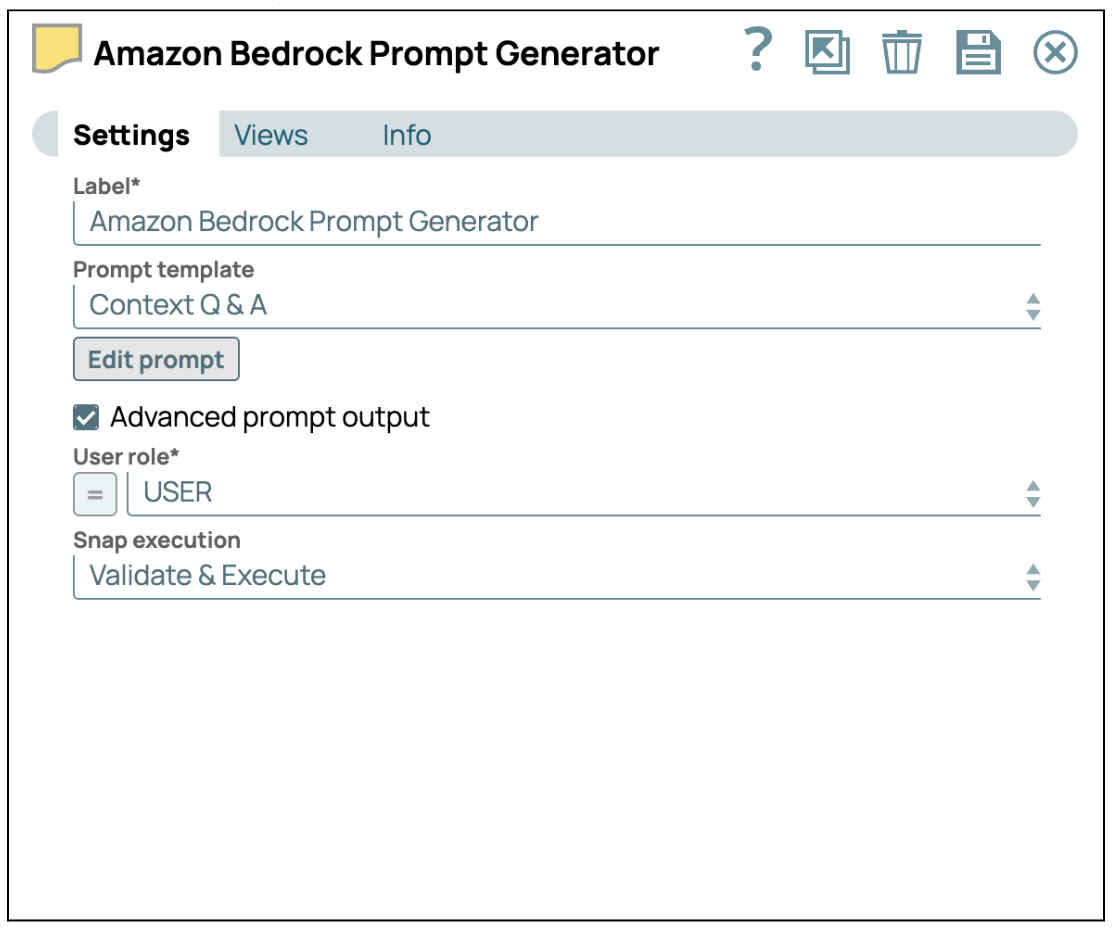Click the yellow sticky note icon
This screenshot has height=930, width=1112.
pos(58,50)
